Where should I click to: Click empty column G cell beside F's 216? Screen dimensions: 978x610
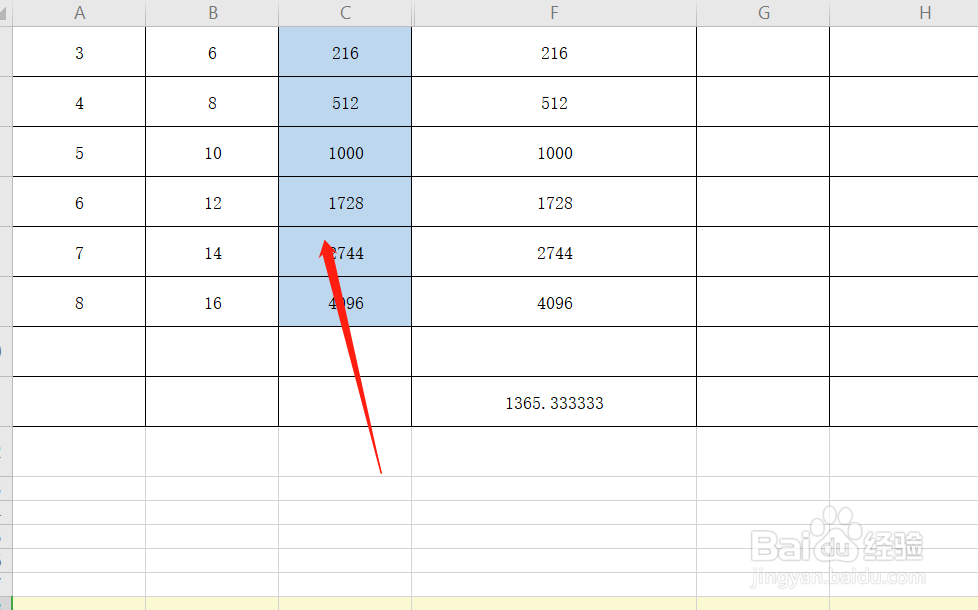click(763, 52)
